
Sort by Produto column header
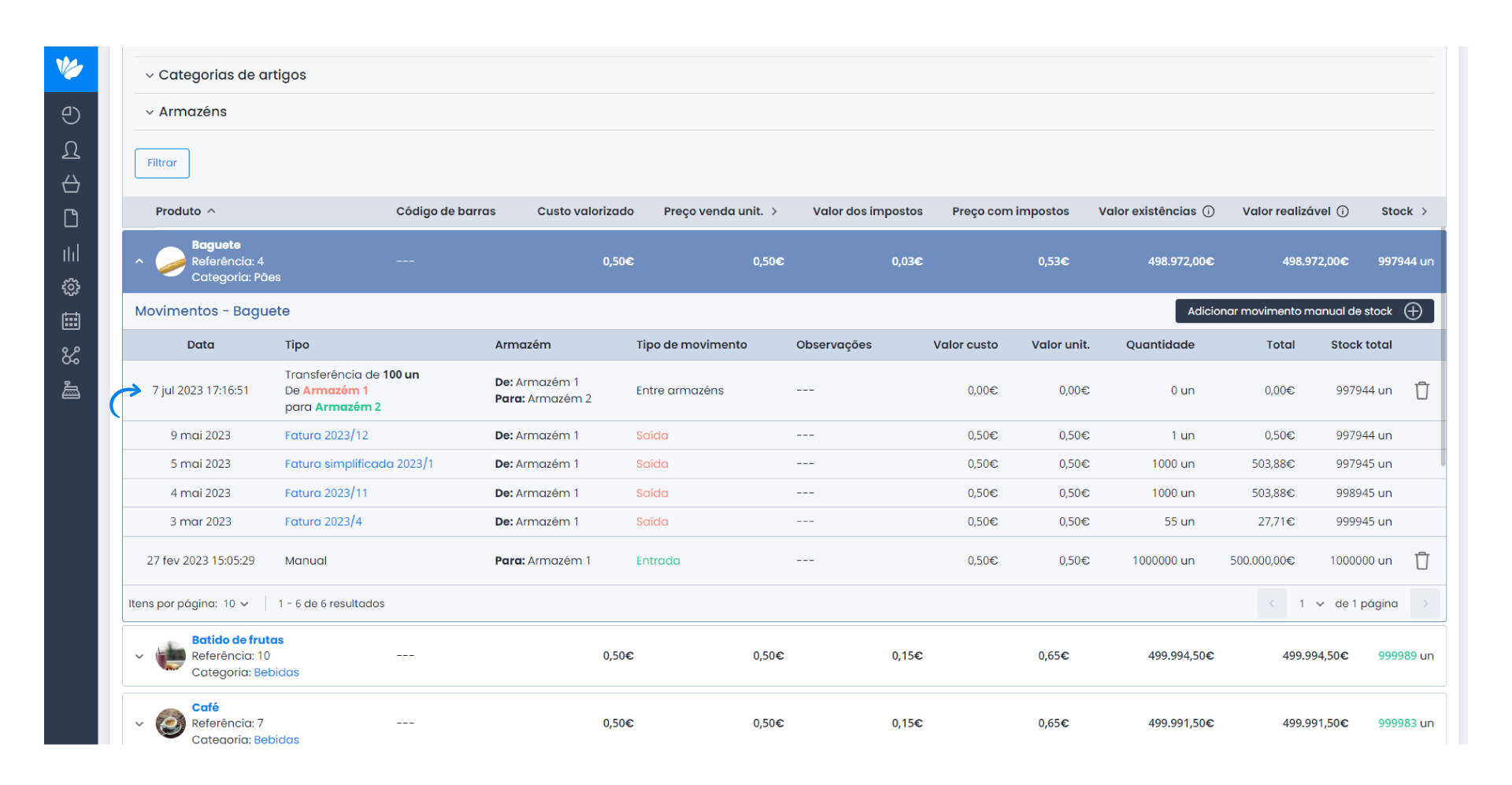[x=185, y=211]
